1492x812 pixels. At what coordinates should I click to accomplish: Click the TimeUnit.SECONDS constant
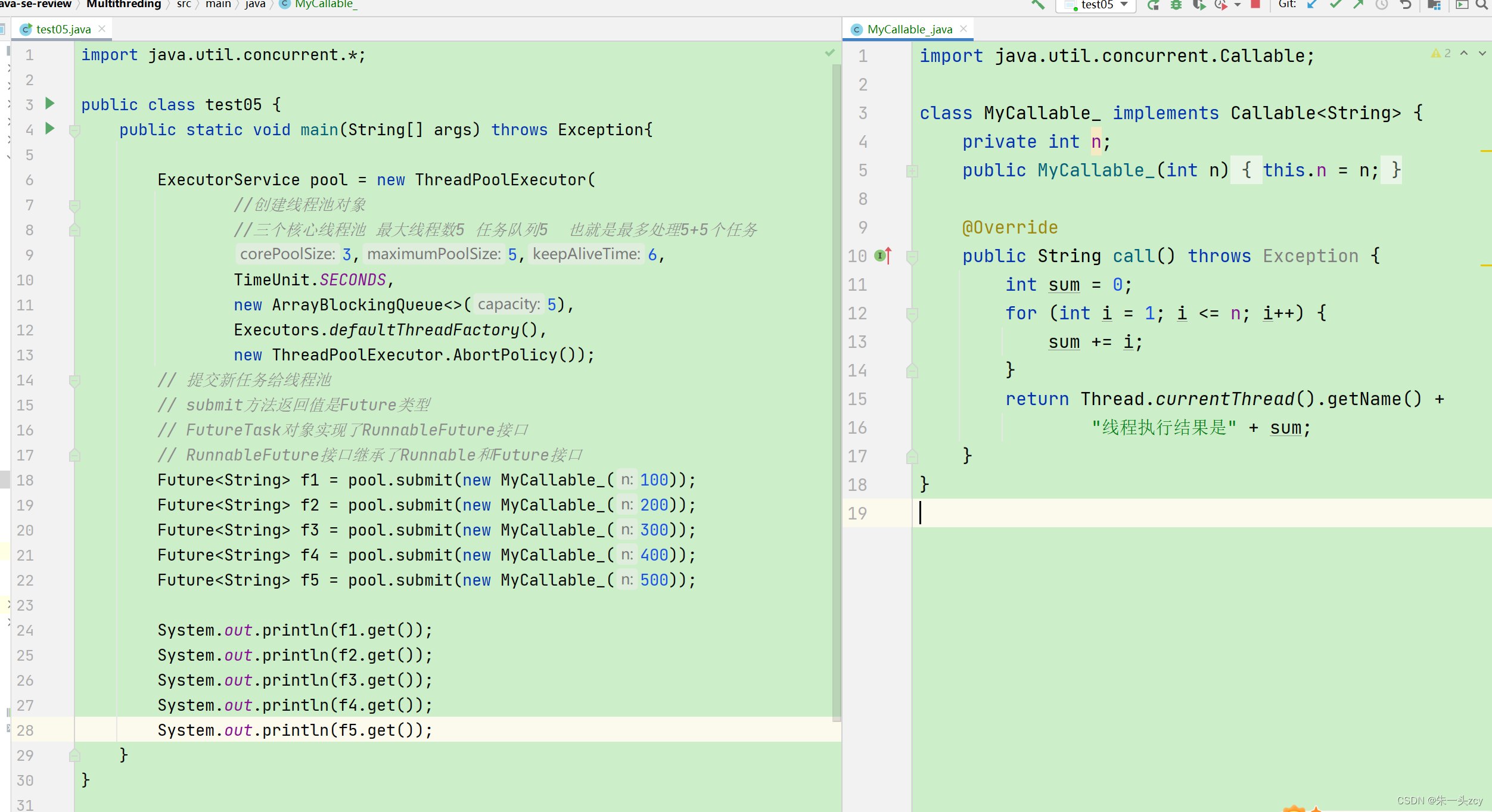310,279
